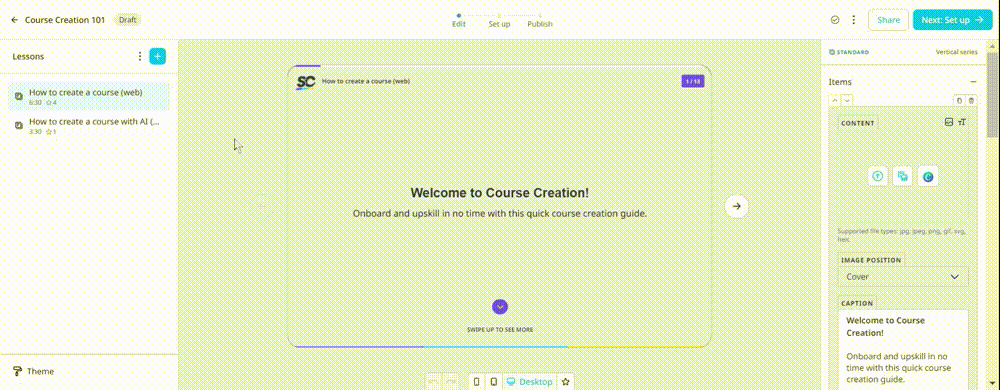Select lesson How to create a course with AI
Viewport: 1000px width, 390px height.
pyautogui.click(x=89, y=126)
